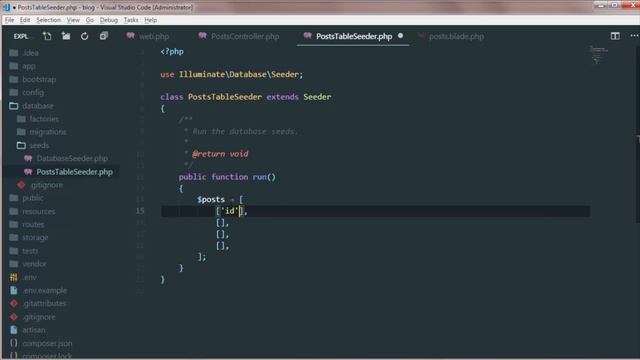Click the 'id' string in the code
Screen dimensions: 640x360
[x=230, y=211]
